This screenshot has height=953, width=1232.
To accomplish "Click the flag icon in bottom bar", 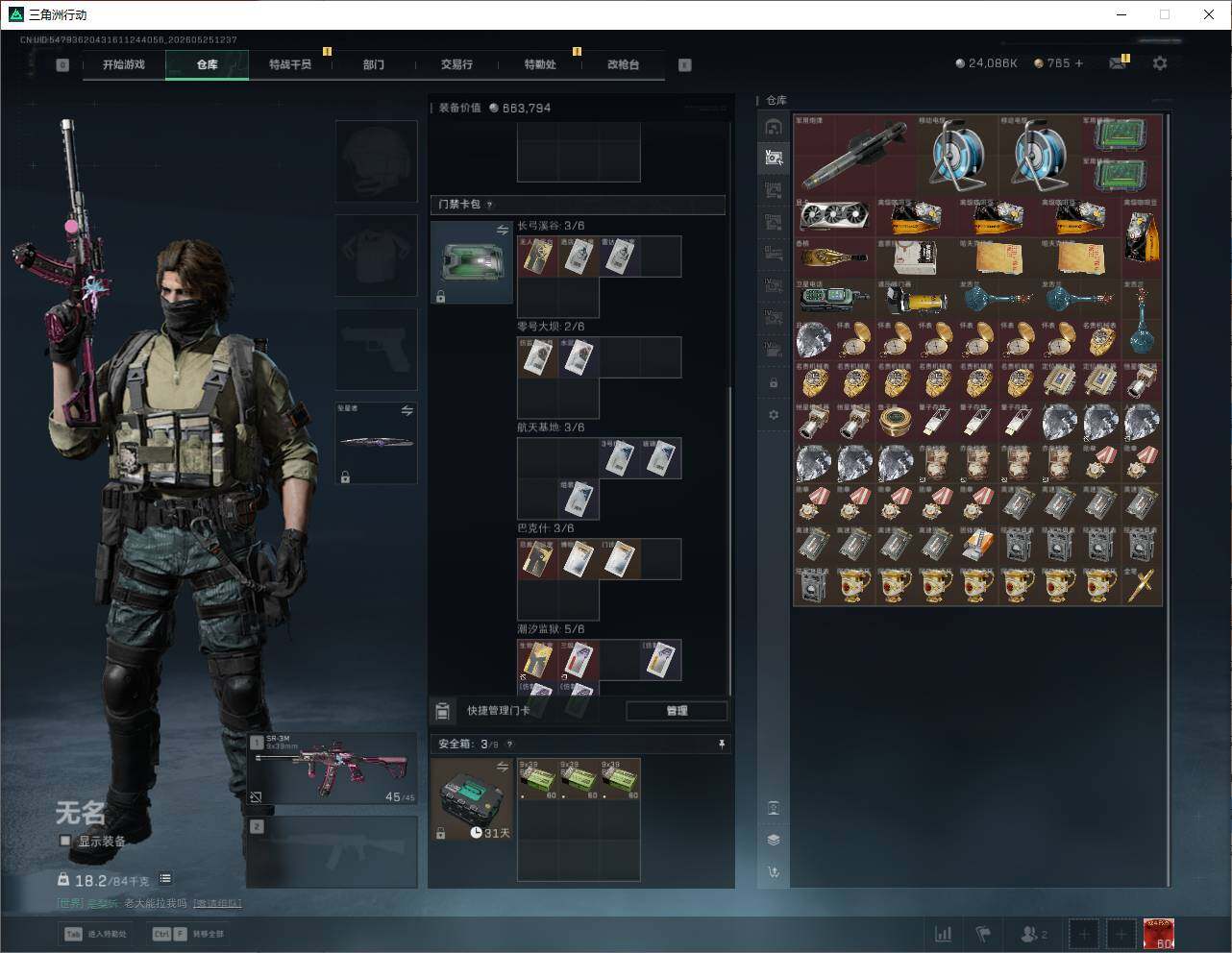I will click(983, 934).
